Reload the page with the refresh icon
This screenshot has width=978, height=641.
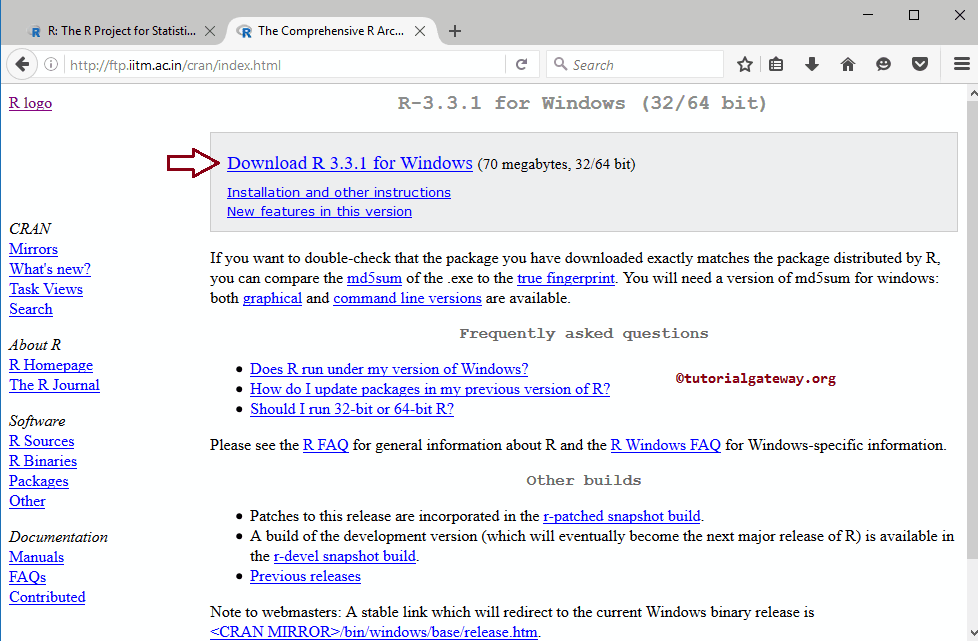coord(521,64)
